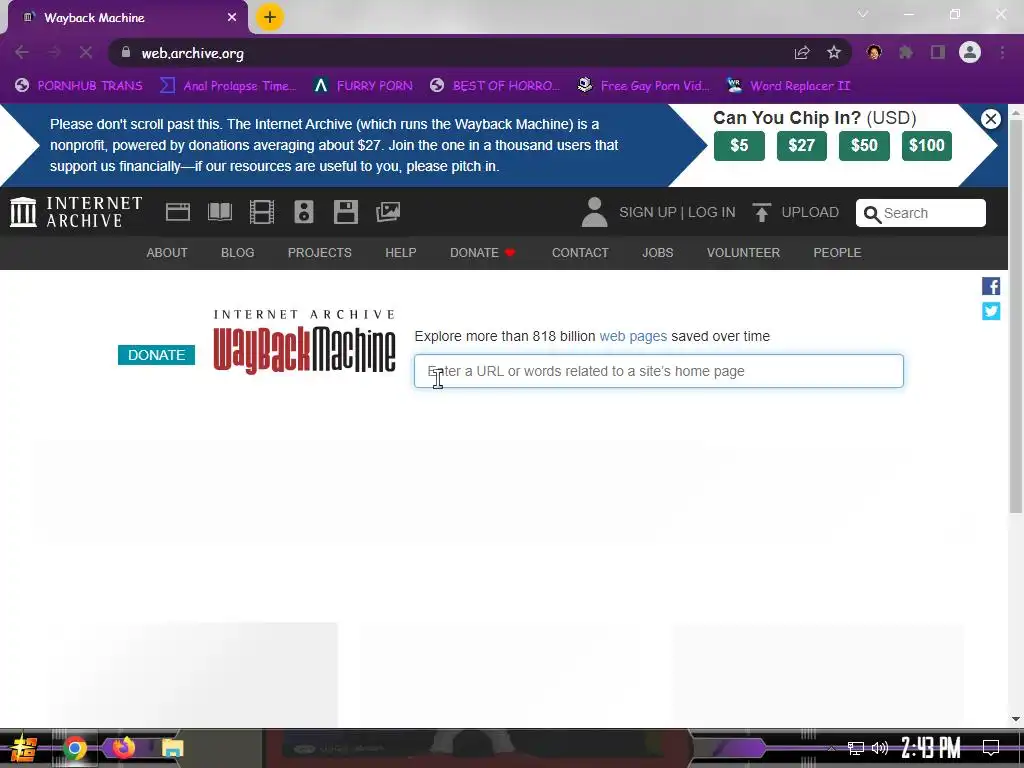Go back to previous page
1024x768 pixels.
[x=22, y=53]
